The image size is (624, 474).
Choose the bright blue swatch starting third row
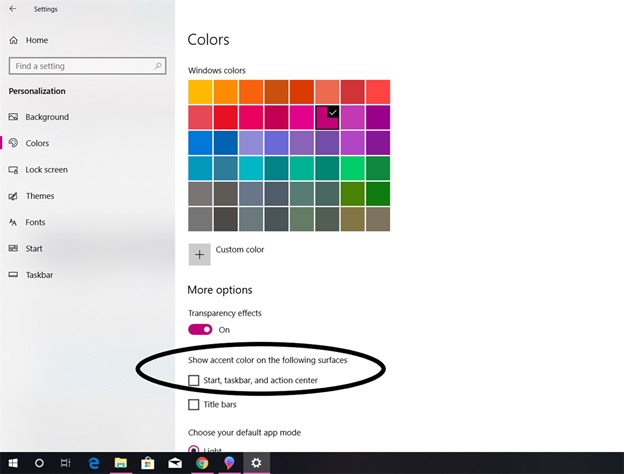200,143
